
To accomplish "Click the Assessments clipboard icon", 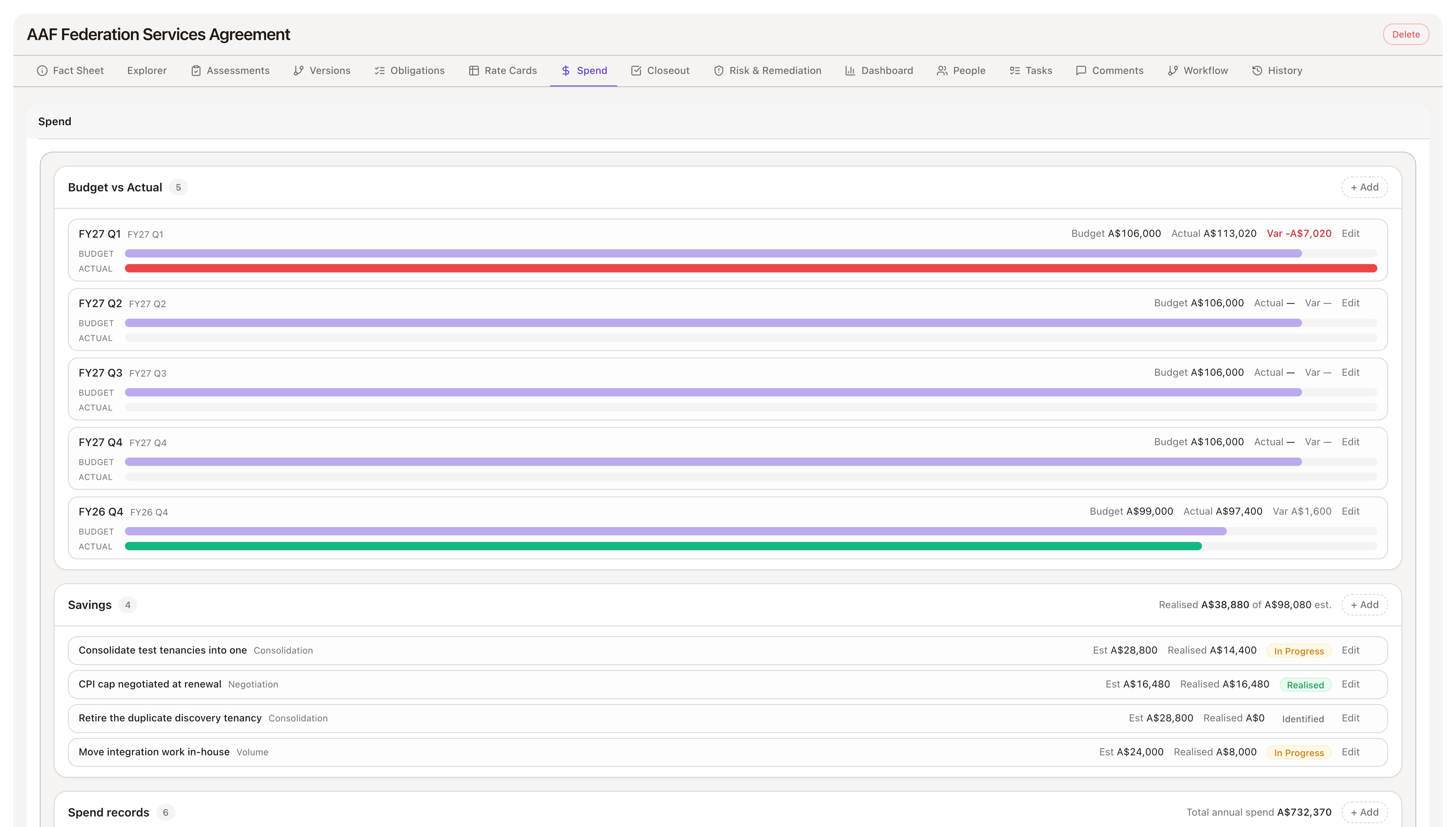I will (x=196, y=70).
